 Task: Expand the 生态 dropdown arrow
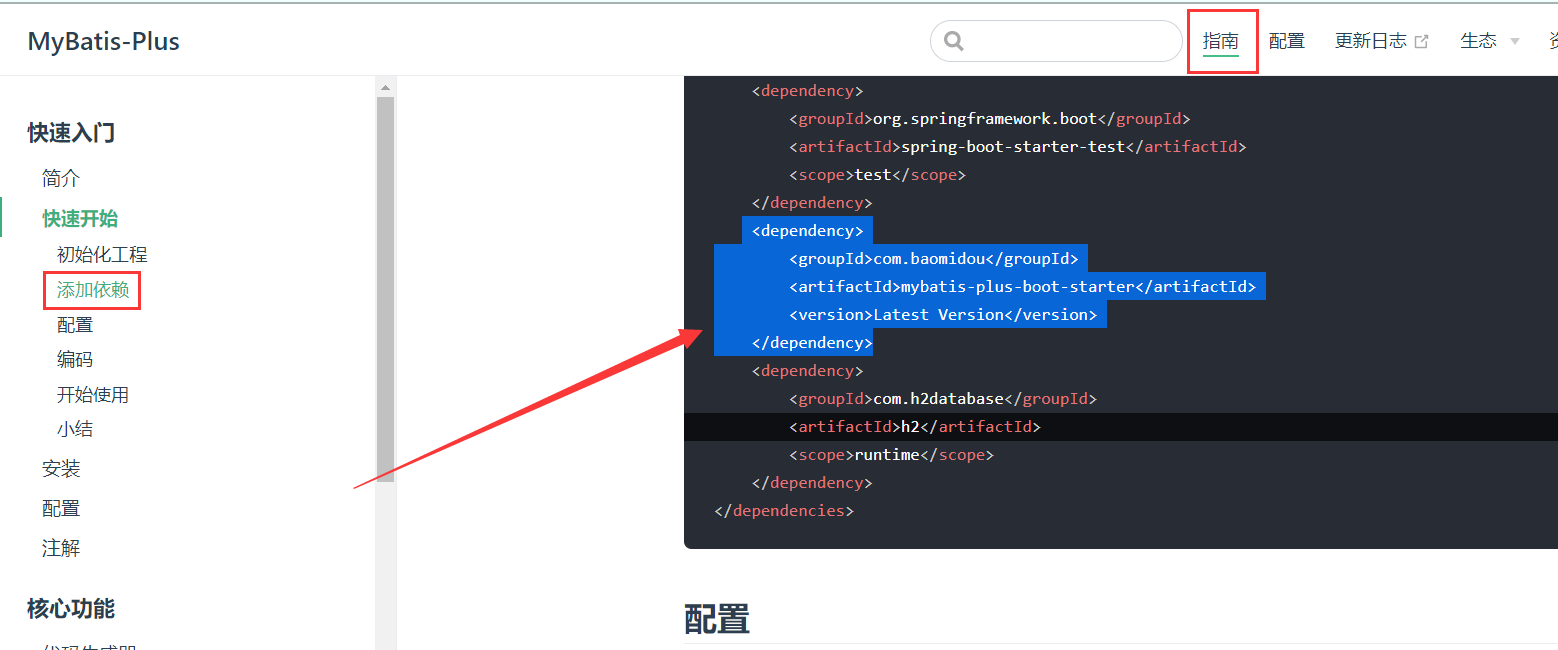click(x=1514, y=41)
